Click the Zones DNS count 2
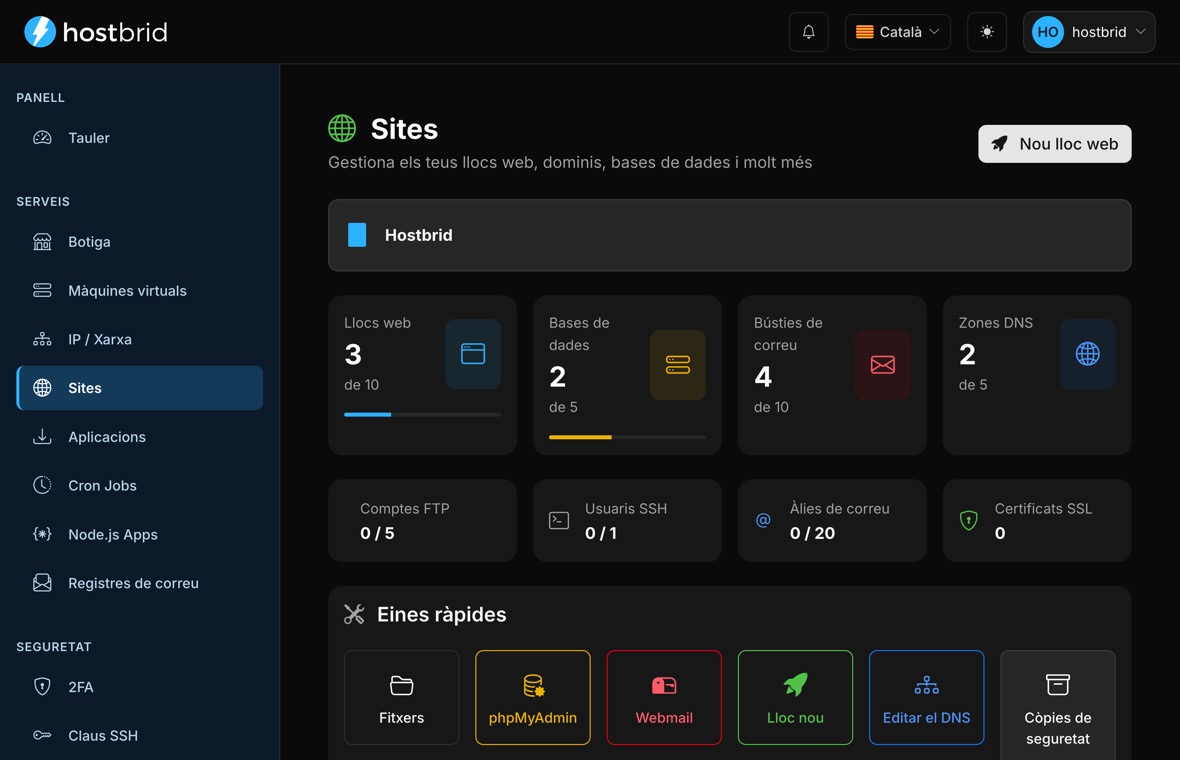Screen dimensions: 1180x760 click(x=967, y=354)
